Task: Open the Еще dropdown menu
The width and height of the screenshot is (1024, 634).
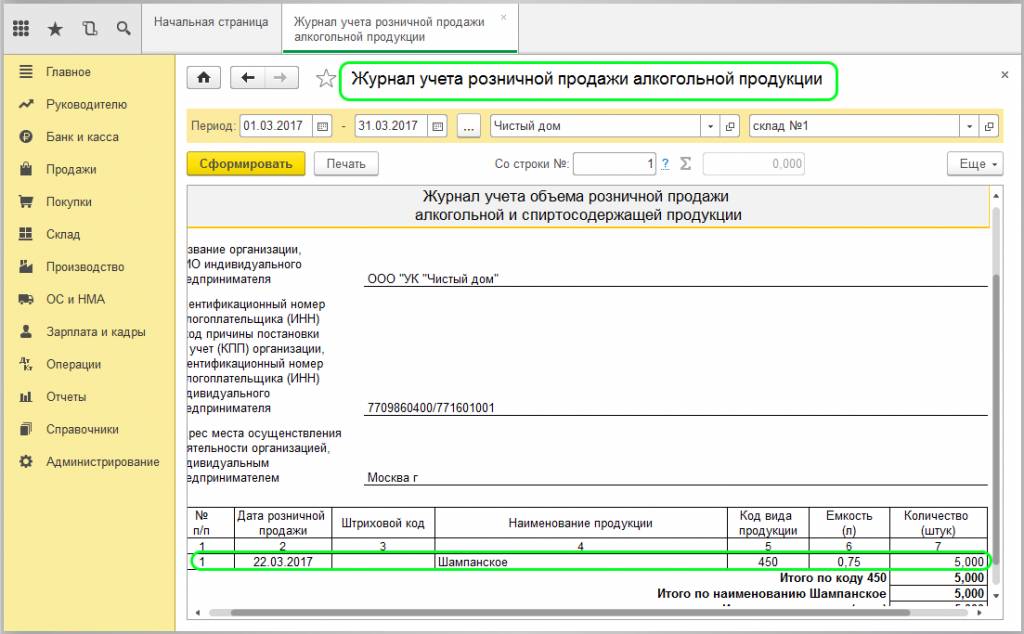Action: click(975, 164)
